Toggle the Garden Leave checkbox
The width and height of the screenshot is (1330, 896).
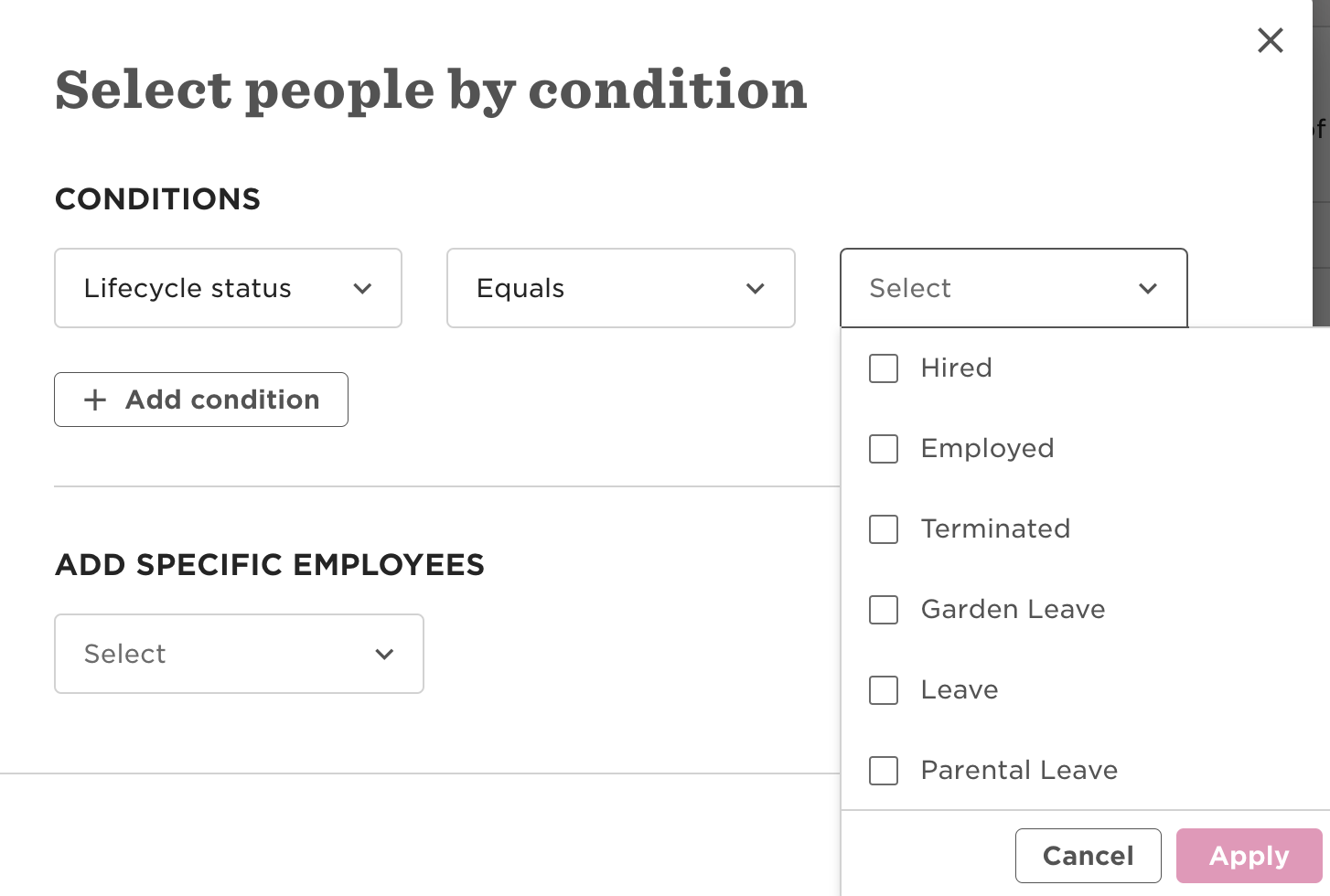884,610
